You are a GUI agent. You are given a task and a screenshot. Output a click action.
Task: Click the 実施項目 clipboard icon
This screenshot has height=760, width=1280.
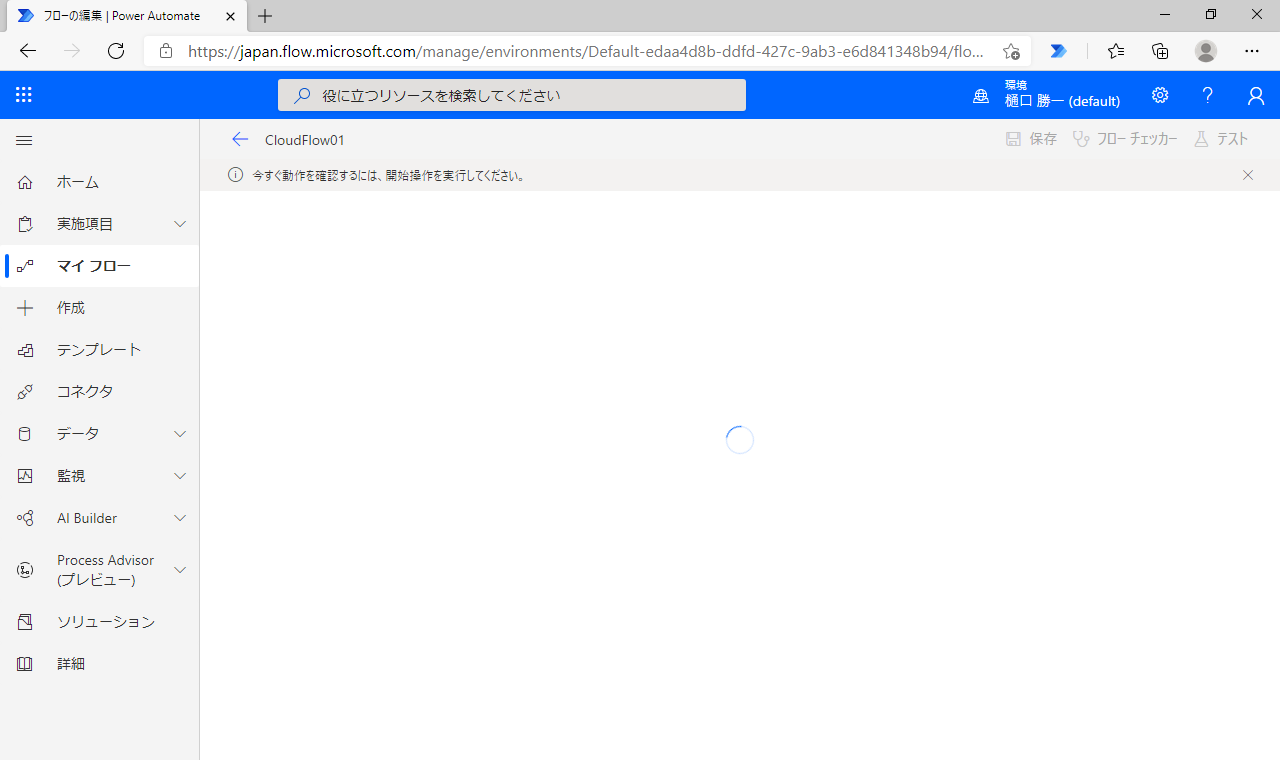(25, 224)
